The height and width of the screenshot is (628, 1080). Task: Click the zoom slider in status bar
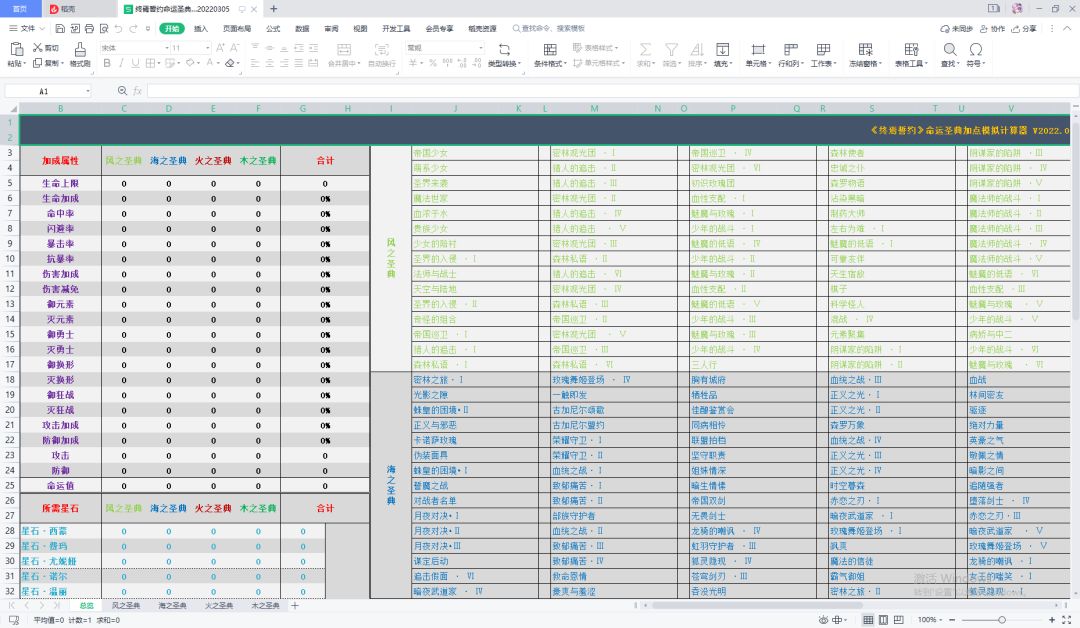click(x=1003, y=620)
